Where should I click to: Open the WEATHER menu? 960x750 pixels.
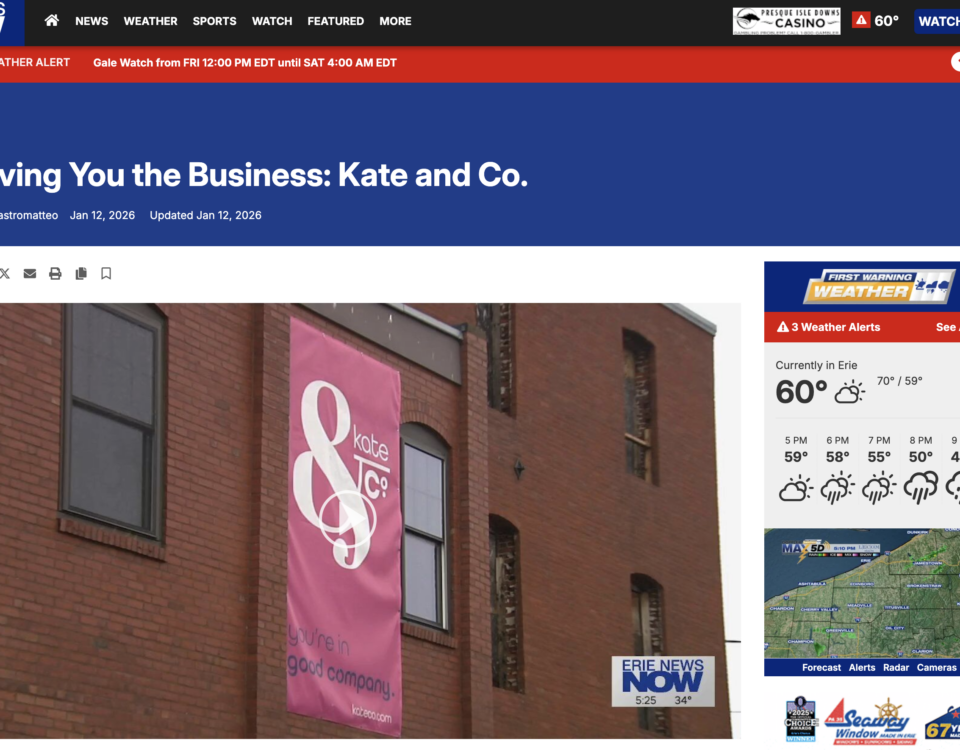point(151,21)
